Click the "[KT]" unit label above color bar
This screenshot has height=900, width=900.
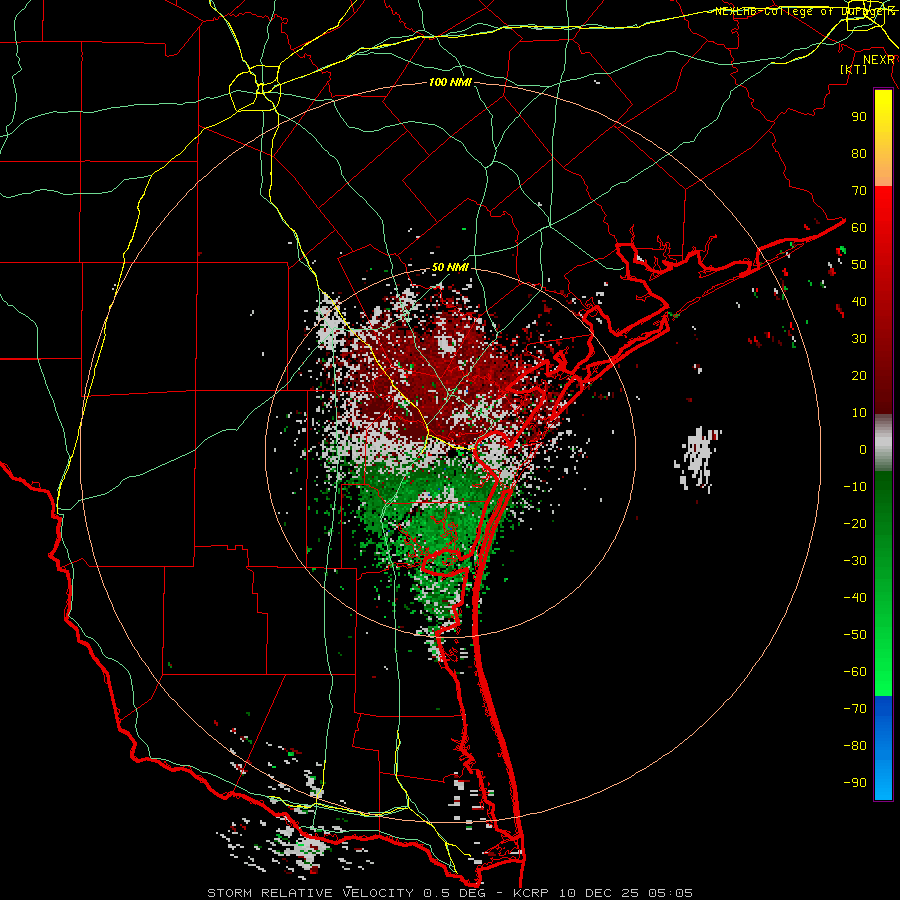tap(854, 69)
